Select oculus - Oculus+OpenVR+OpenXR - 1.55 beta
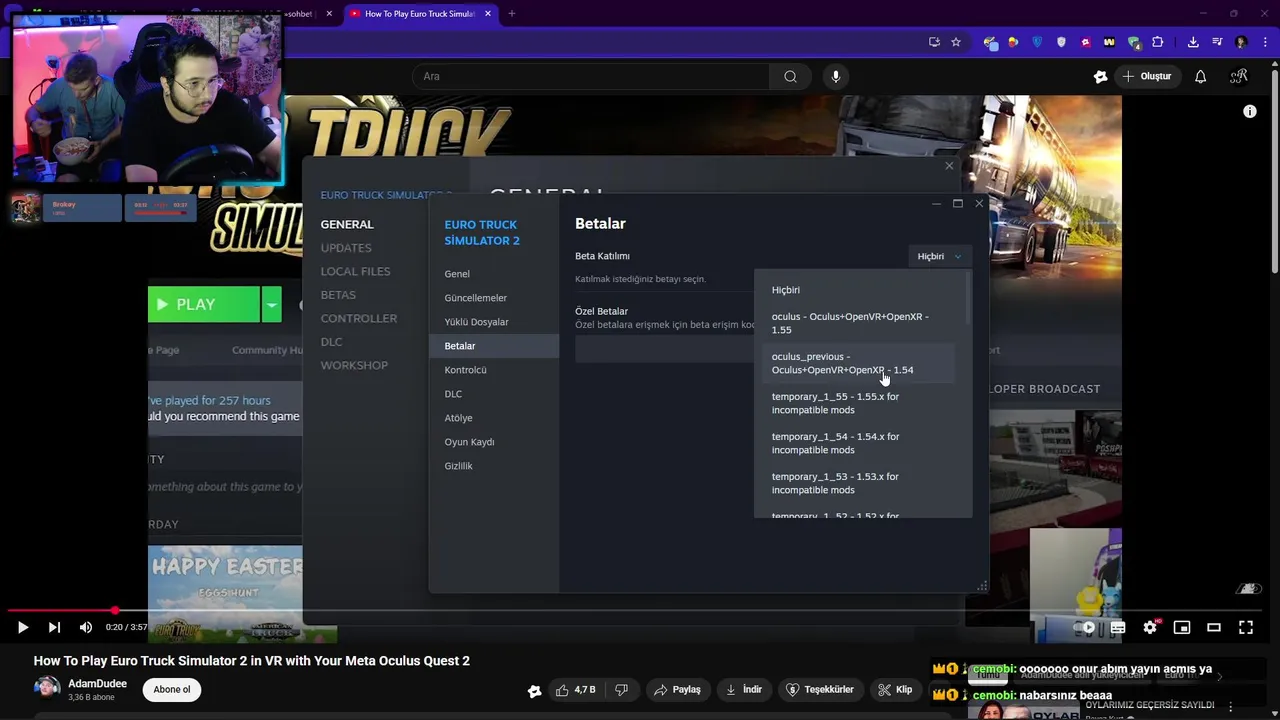The image size is (1280, 720). (x=860, y=323)
